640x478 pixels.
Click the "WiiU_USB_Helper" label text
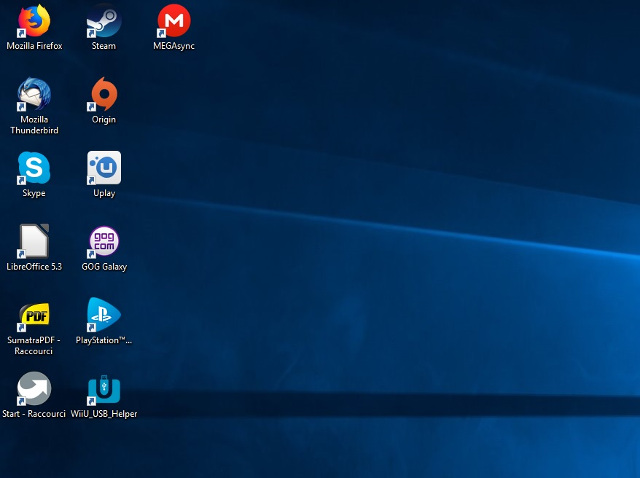(104, 414)
